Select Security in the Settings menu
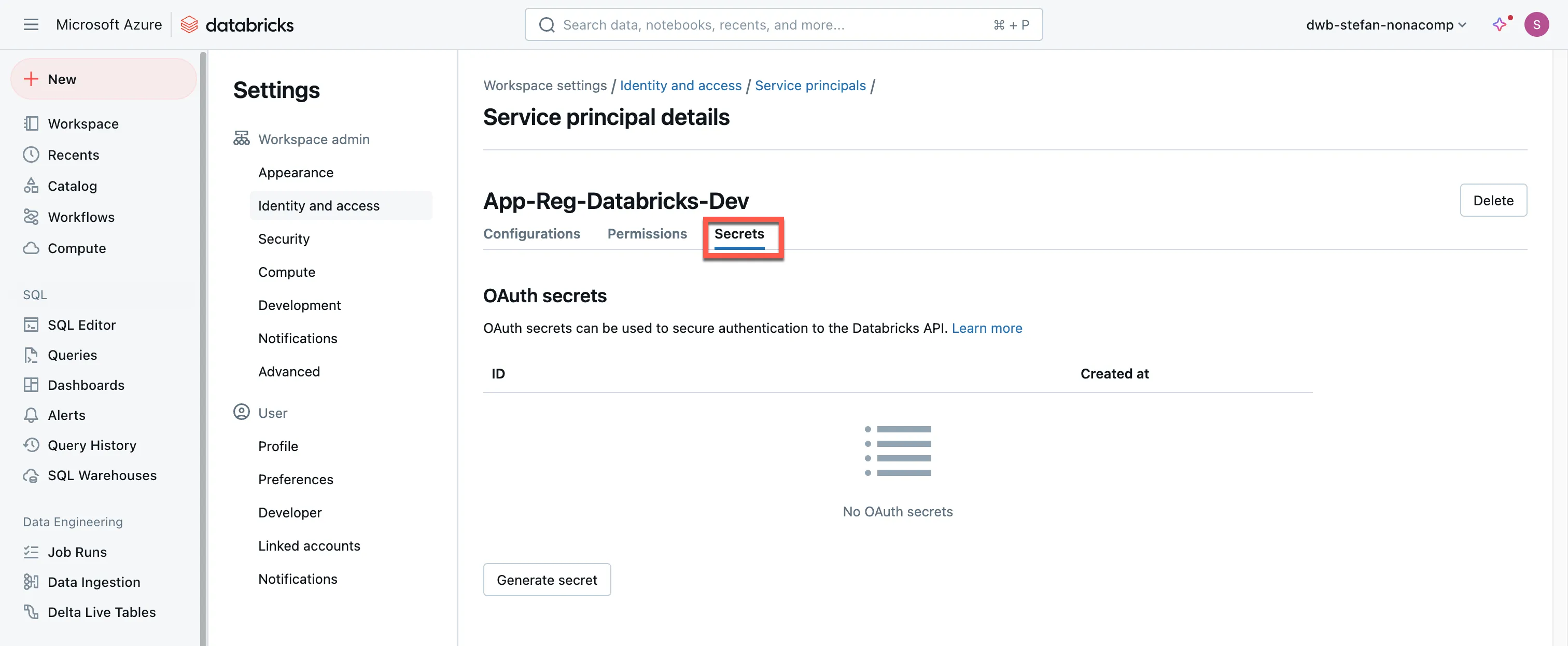Viewport: 1568px width, 646px height. click(x=284, y=238)
